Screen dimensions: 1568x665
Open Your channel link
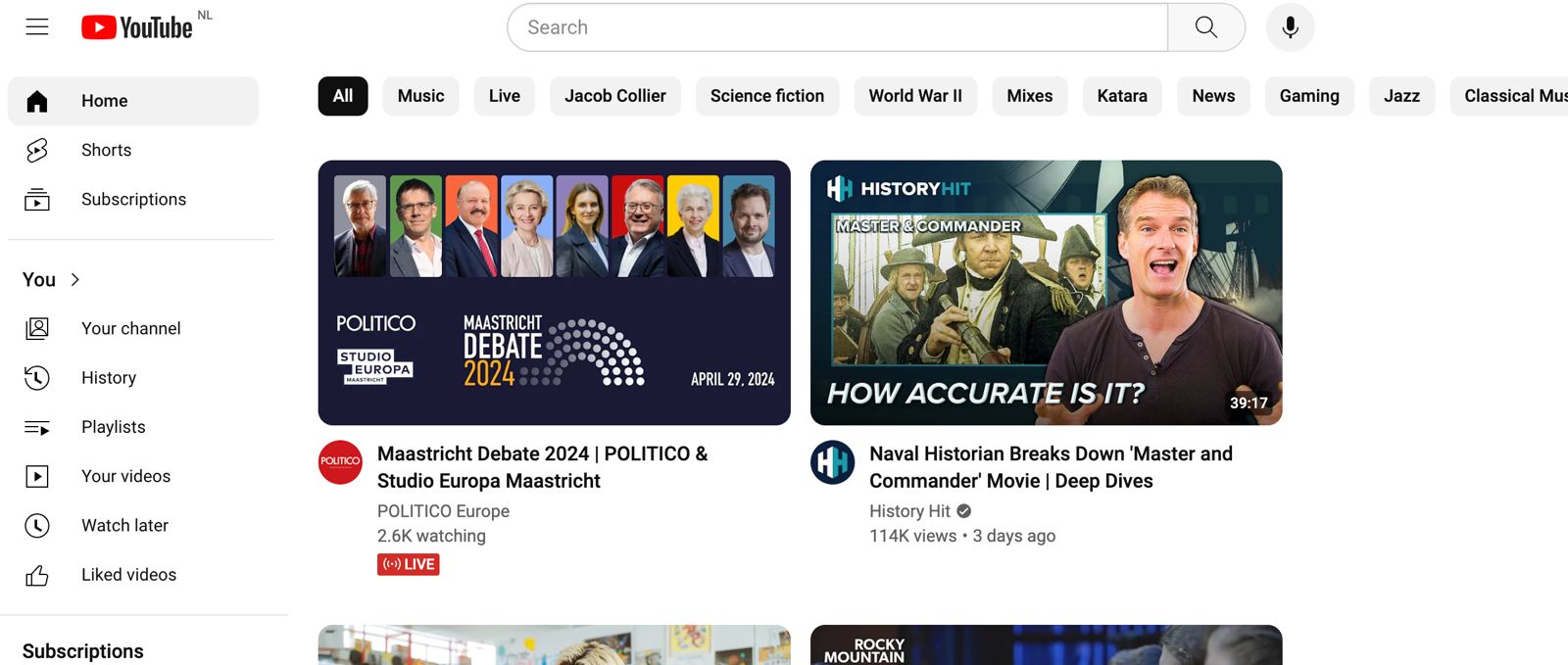[x=133, y=328]
